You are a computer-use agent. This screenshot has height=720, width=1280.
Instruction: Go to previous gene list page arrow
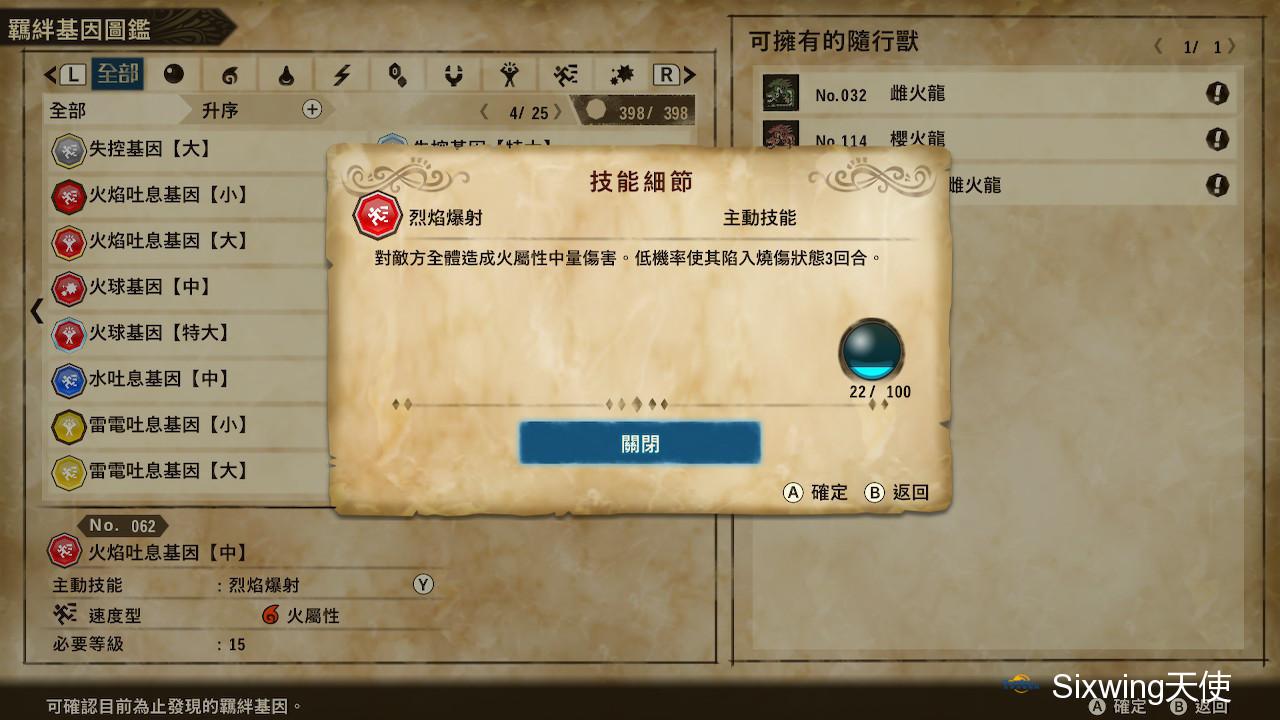485,112
